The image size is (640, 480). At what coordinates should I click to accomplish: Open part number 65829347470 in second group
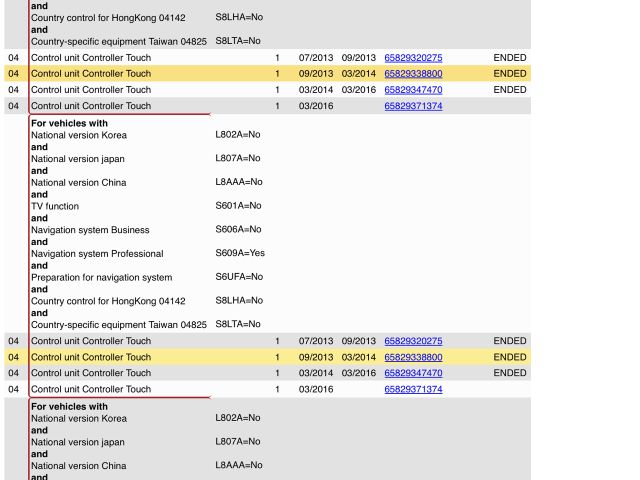[413, 373]
